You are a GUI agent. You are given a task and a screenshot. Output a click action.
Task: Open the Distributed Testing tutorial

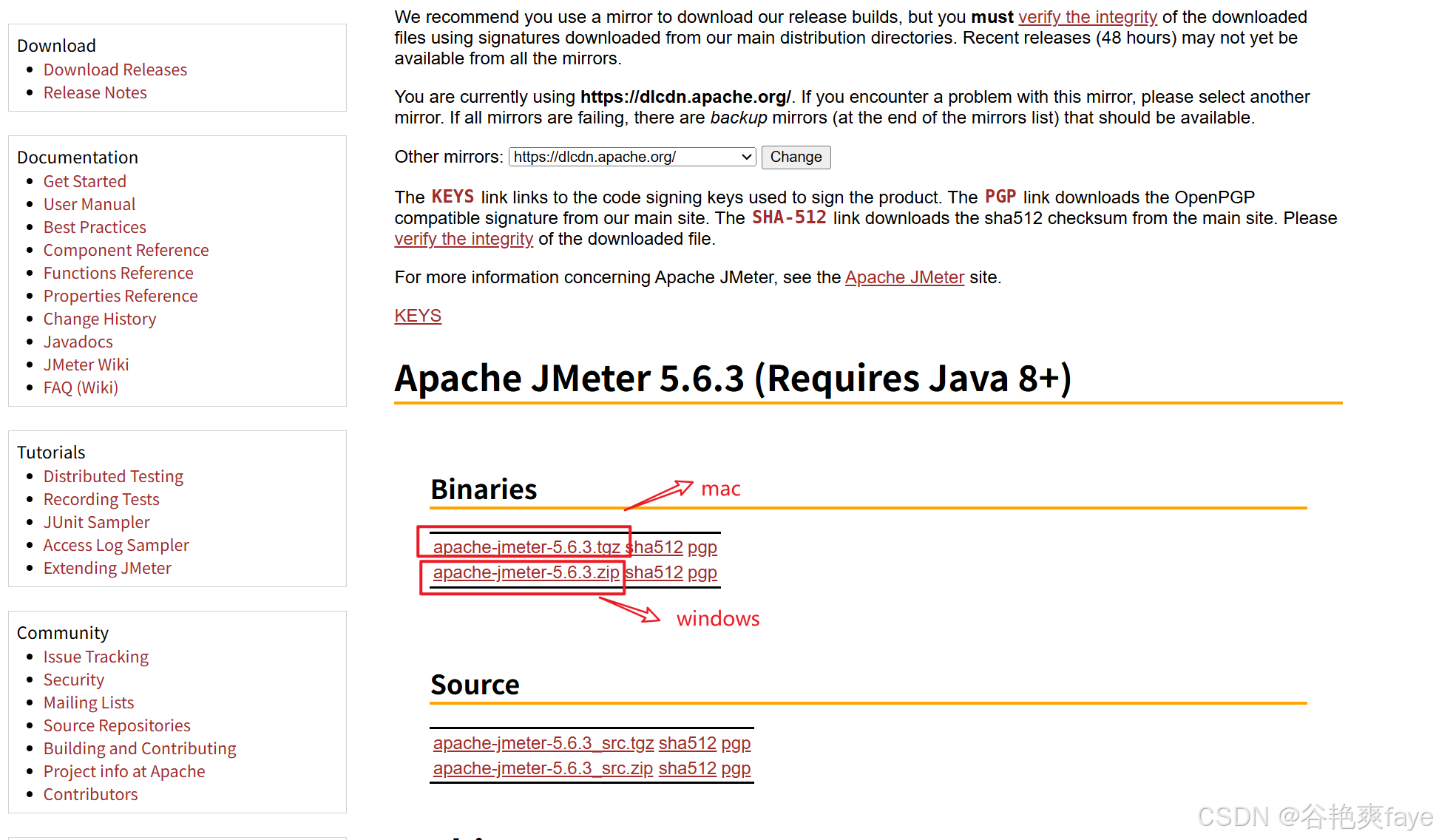point(113,476)
